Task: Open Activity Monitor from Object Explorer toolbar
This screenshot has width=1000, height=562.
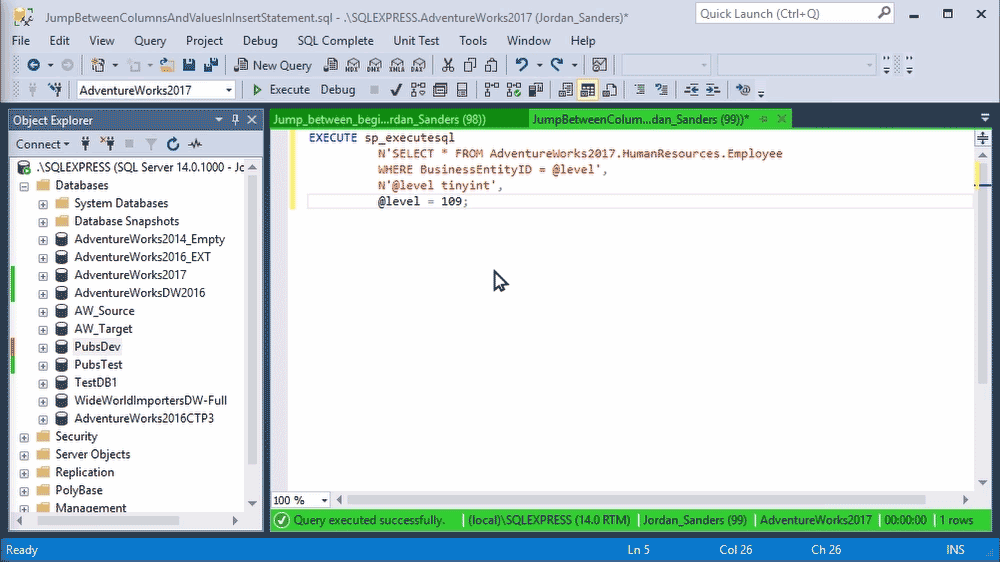Action: point(195,144)
